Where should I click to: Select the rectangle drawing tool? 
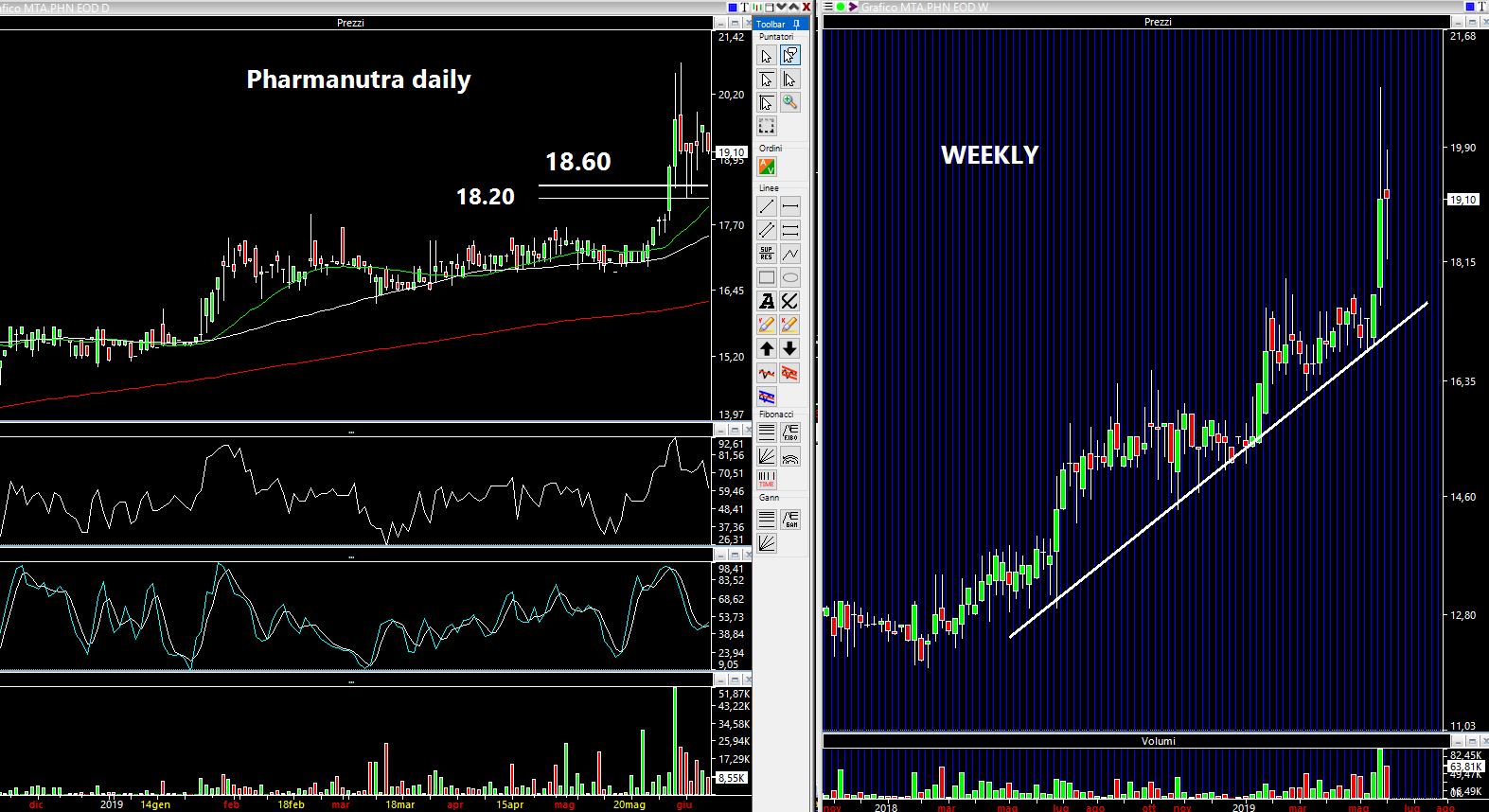(x=767, y=277)
